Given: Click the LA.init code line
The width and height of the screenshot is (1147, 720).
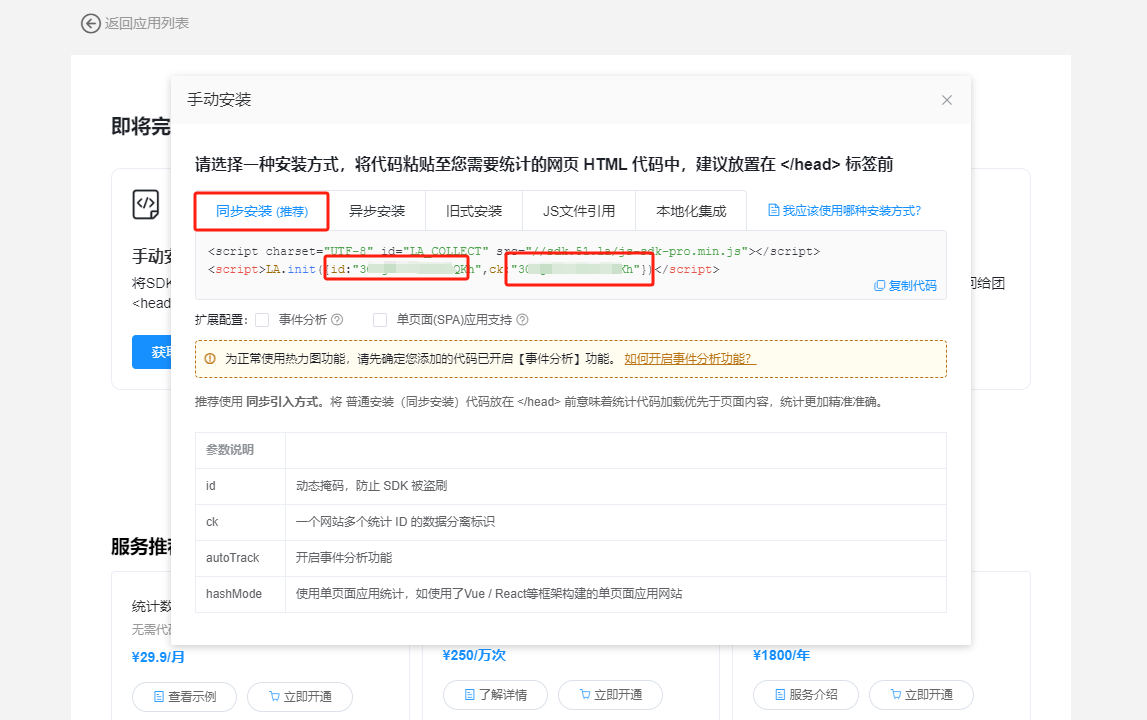Looking at the screenshot, I should (464, 269).
